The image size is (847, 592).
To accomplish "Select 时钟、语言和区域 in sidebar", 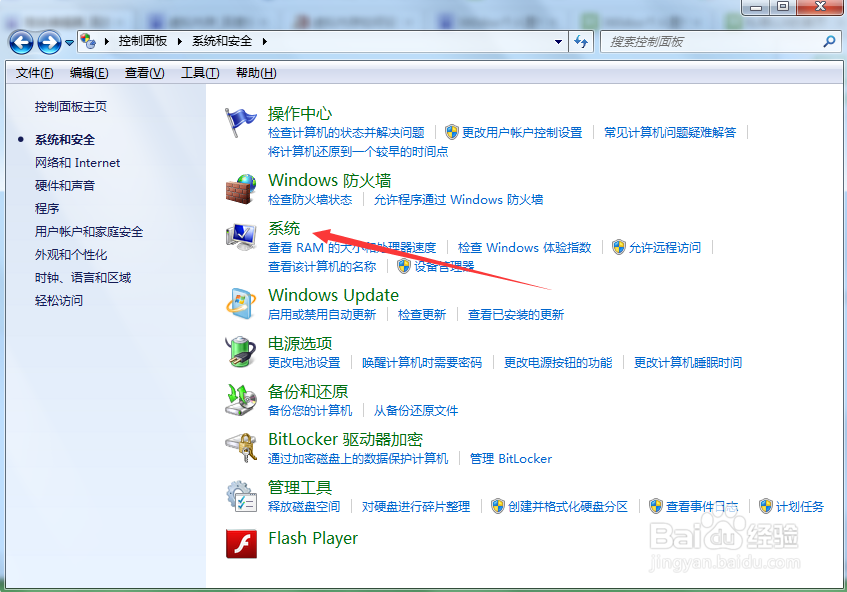I will pos(83,278).
